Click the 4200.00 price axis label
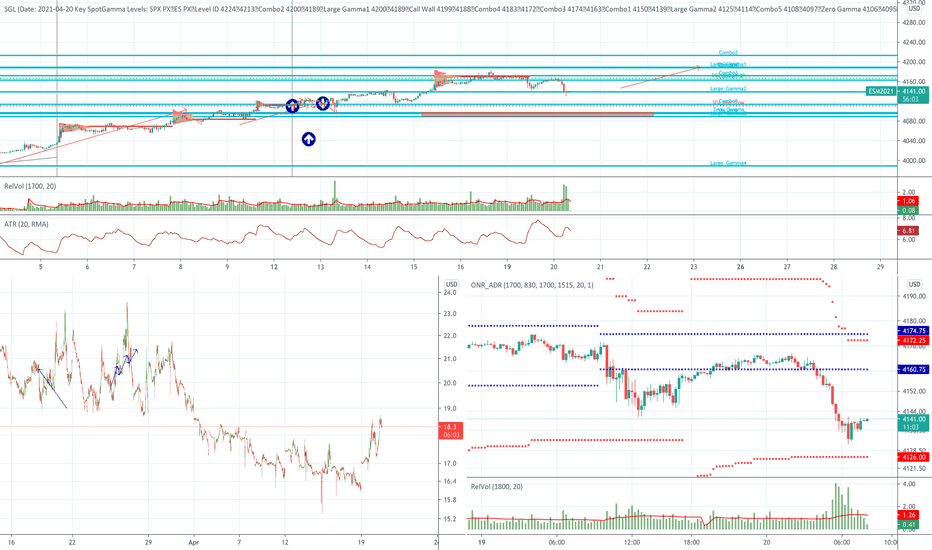This screenshot has height=550, width=932. (914, 62)
